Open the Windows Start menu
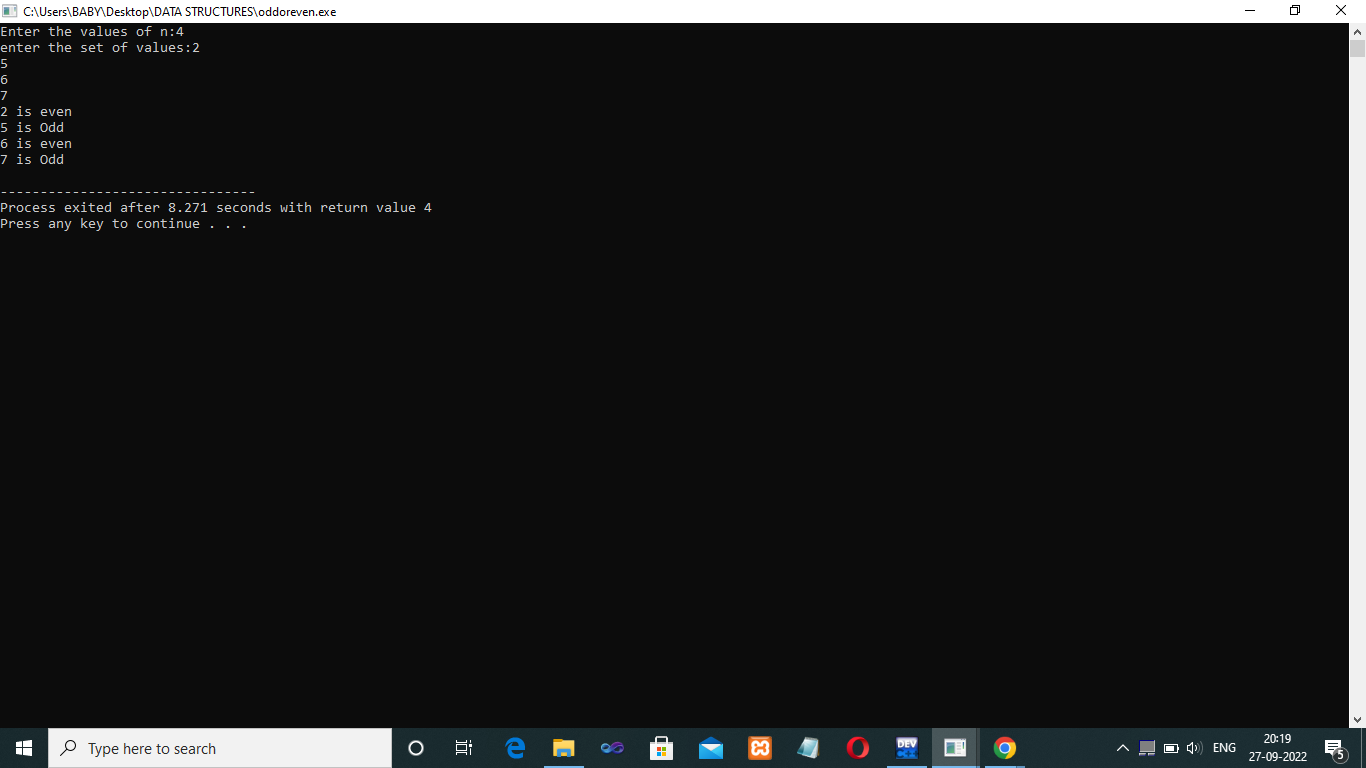The image size is (1366, 768). [x=24, y=748]
